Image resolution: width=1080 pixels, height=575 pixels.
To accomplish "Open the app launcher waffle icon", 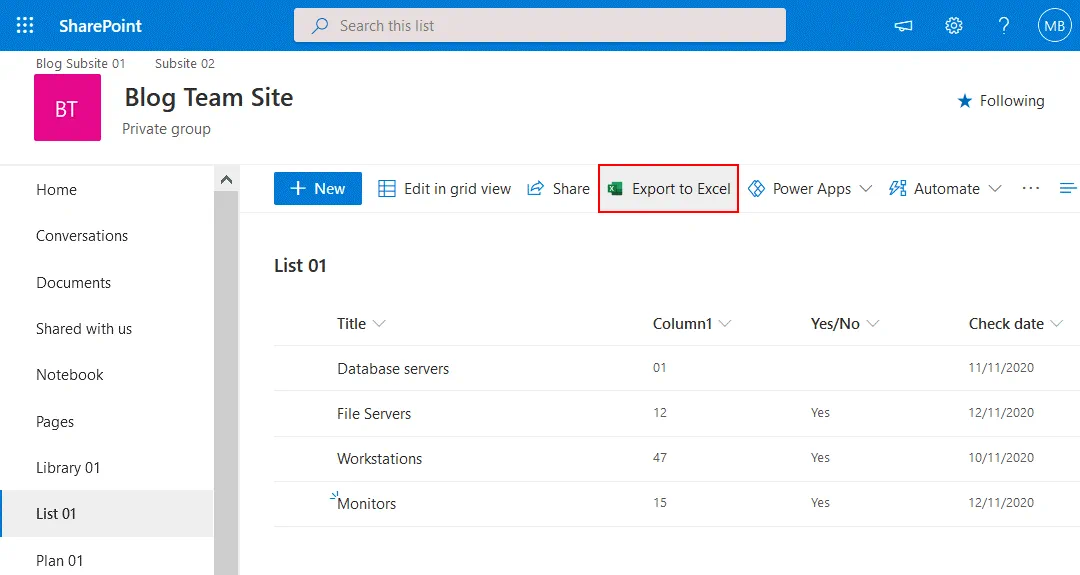I will click(25, 26).
